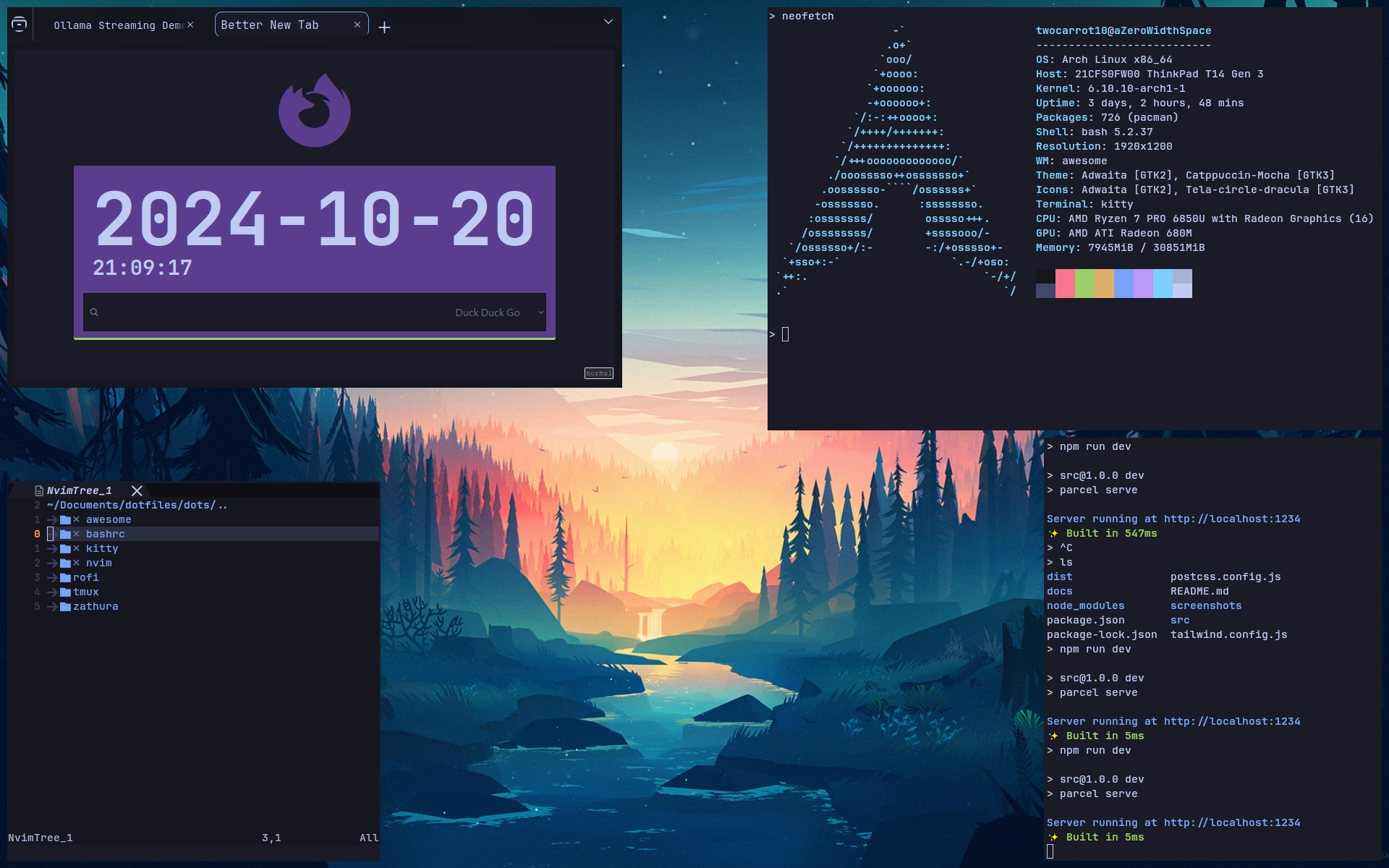Expand the list all tabs chevron
Viewport: 1389px width, 868px height.
(x=608, y=22)
